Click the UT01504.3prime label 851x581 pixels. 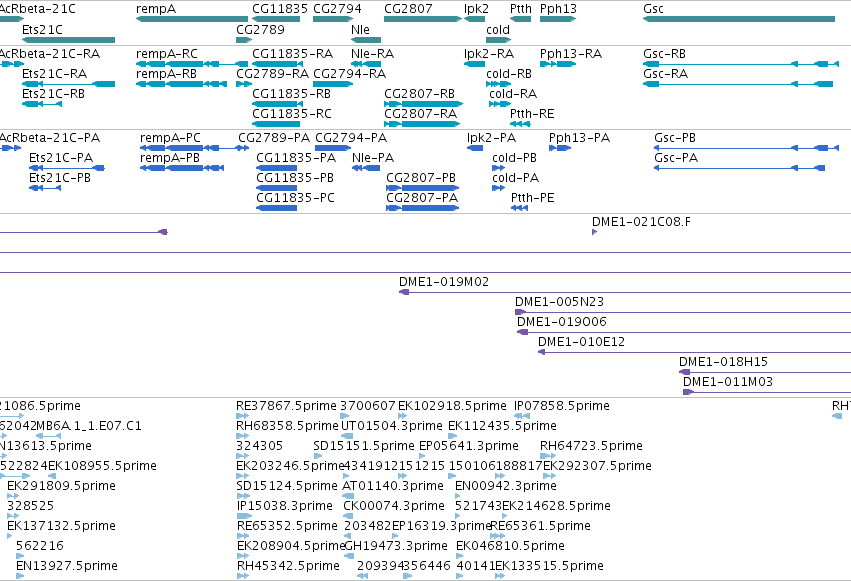pos(392,426)
